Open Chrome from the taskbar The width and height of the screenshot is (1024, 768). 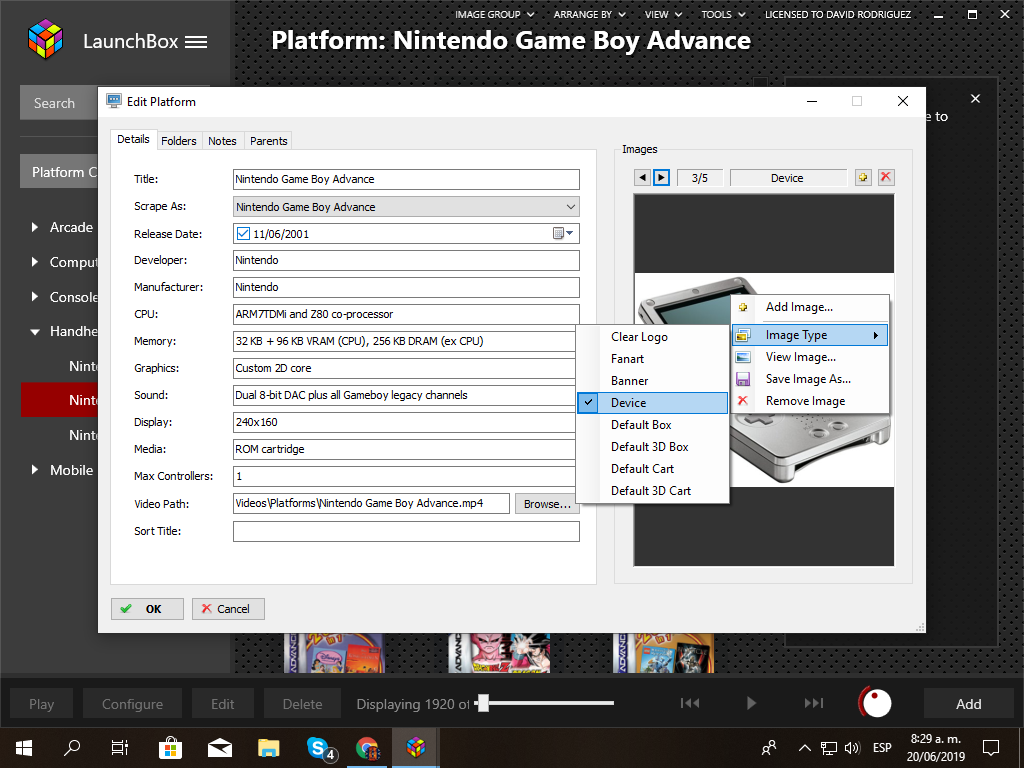pos(368,748)
